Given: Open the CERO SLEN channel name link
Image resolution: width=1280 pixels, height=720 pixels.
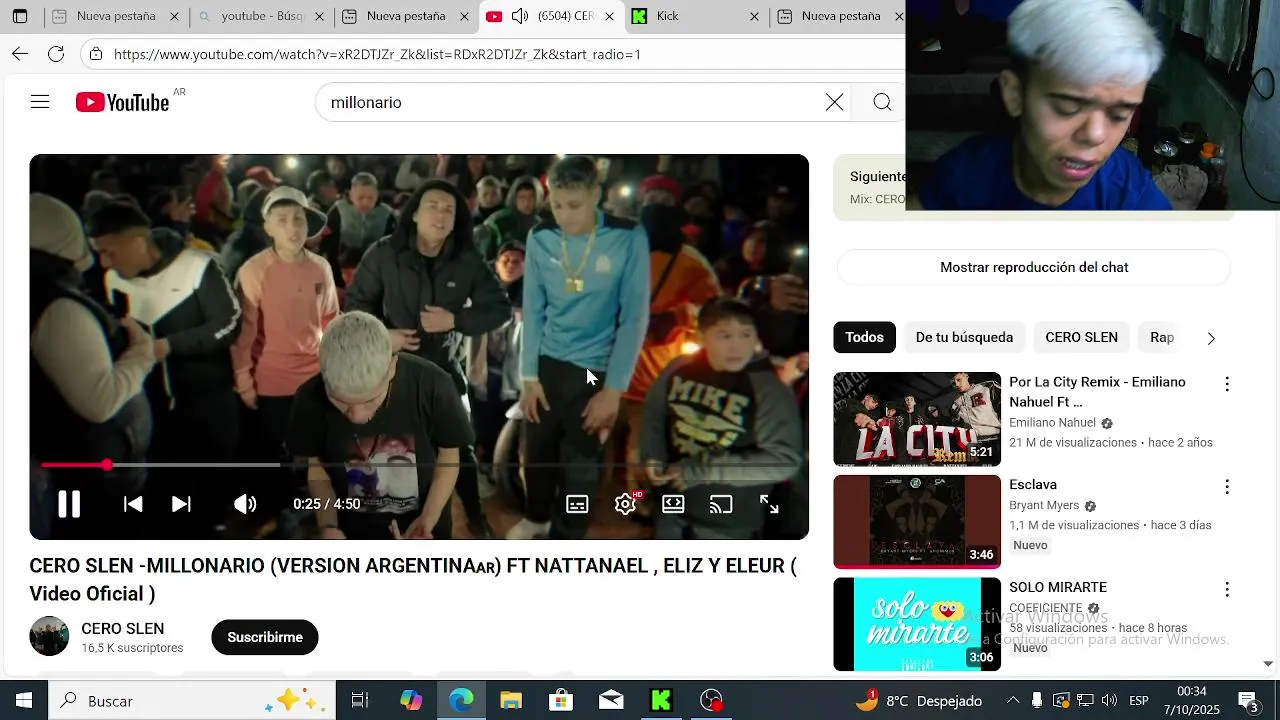Looking at the screenshot, I should pos(123,628).
